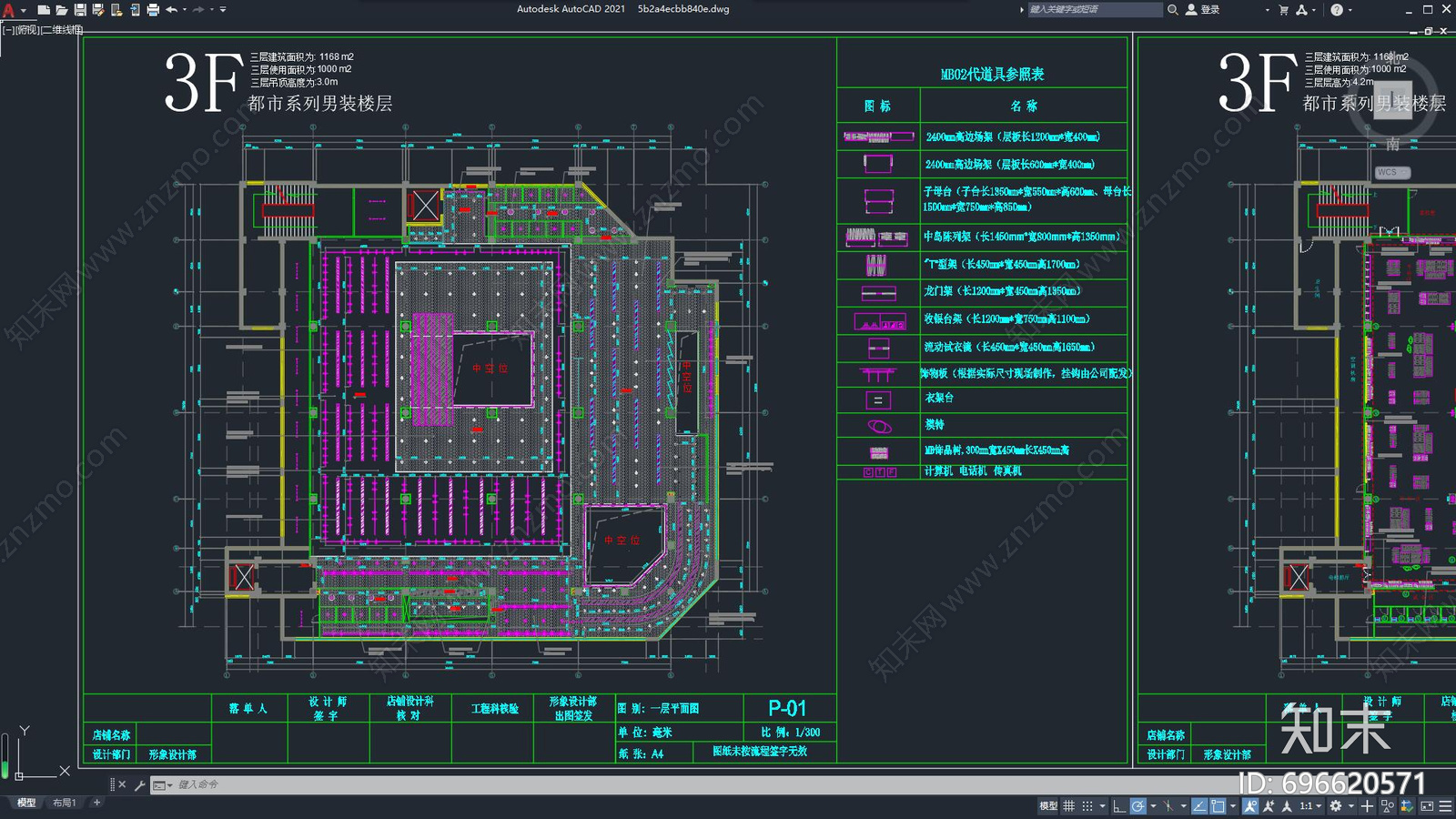The height and width of the screenshot is (819, 1456).
Task: Toggle ortho mode in status bar
Action: (x=1119, y=805)
